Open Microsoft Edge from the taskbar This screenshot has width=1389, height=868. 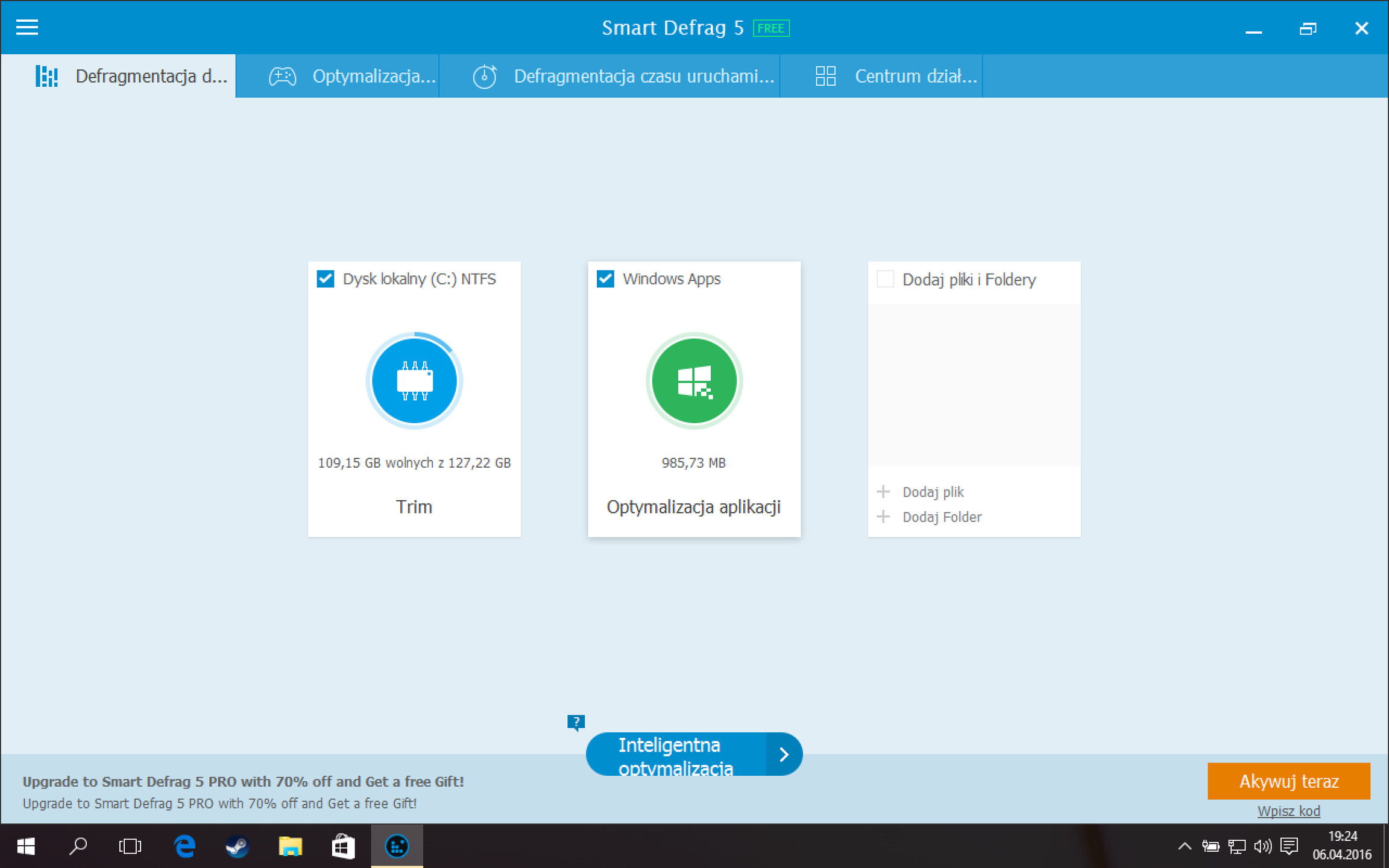coord(184,846)
